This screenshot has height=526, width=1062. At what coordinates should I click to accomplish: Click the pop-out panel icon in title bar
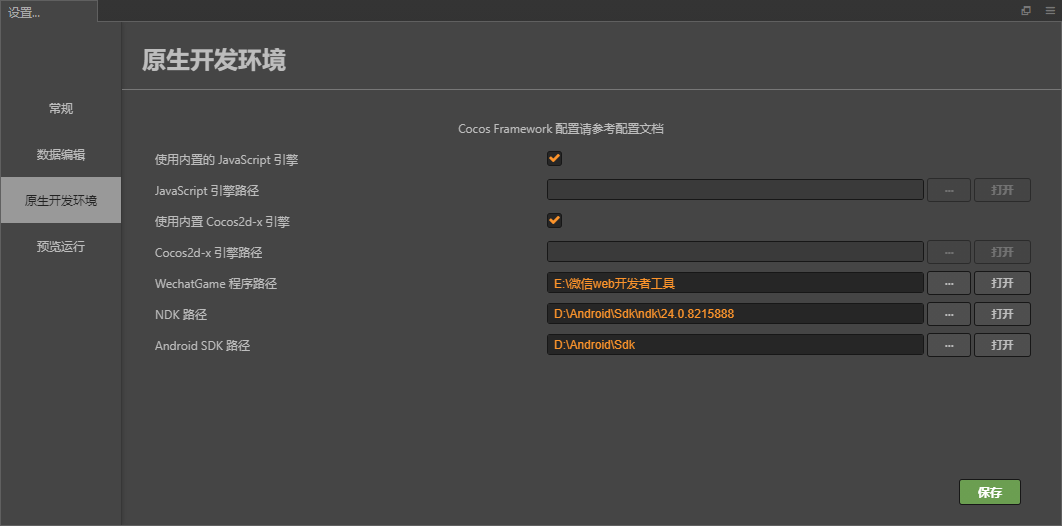tap(1026, 10)
